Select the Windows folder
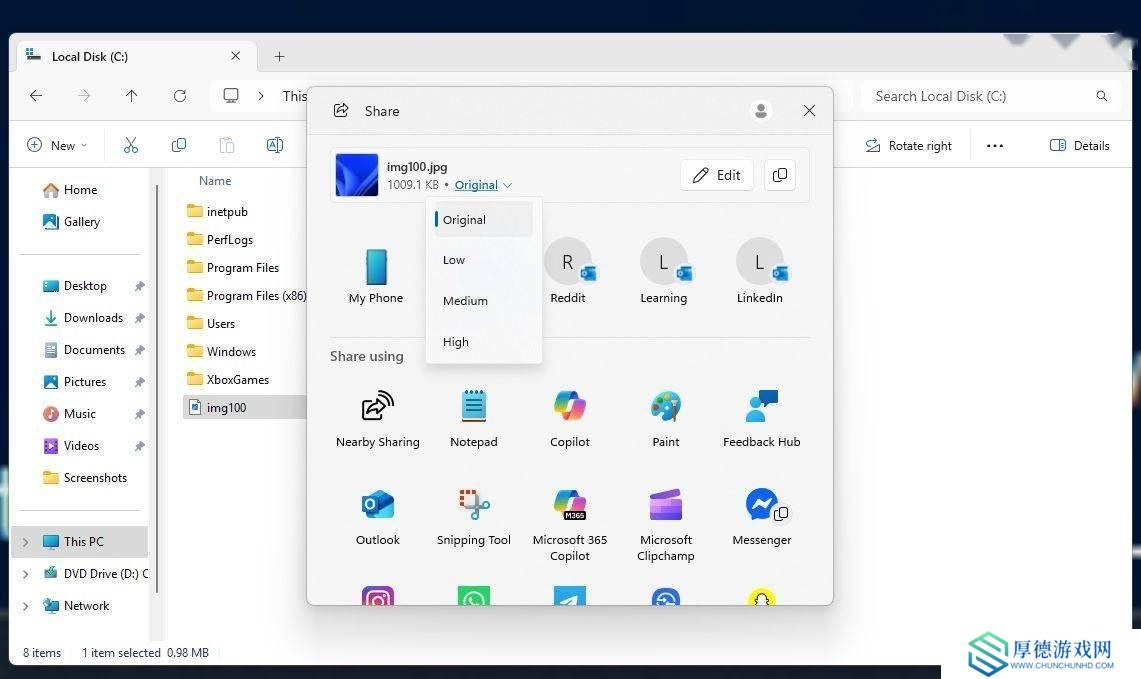The width and height of the screenshot is (1141, 679). coord(222,352)
